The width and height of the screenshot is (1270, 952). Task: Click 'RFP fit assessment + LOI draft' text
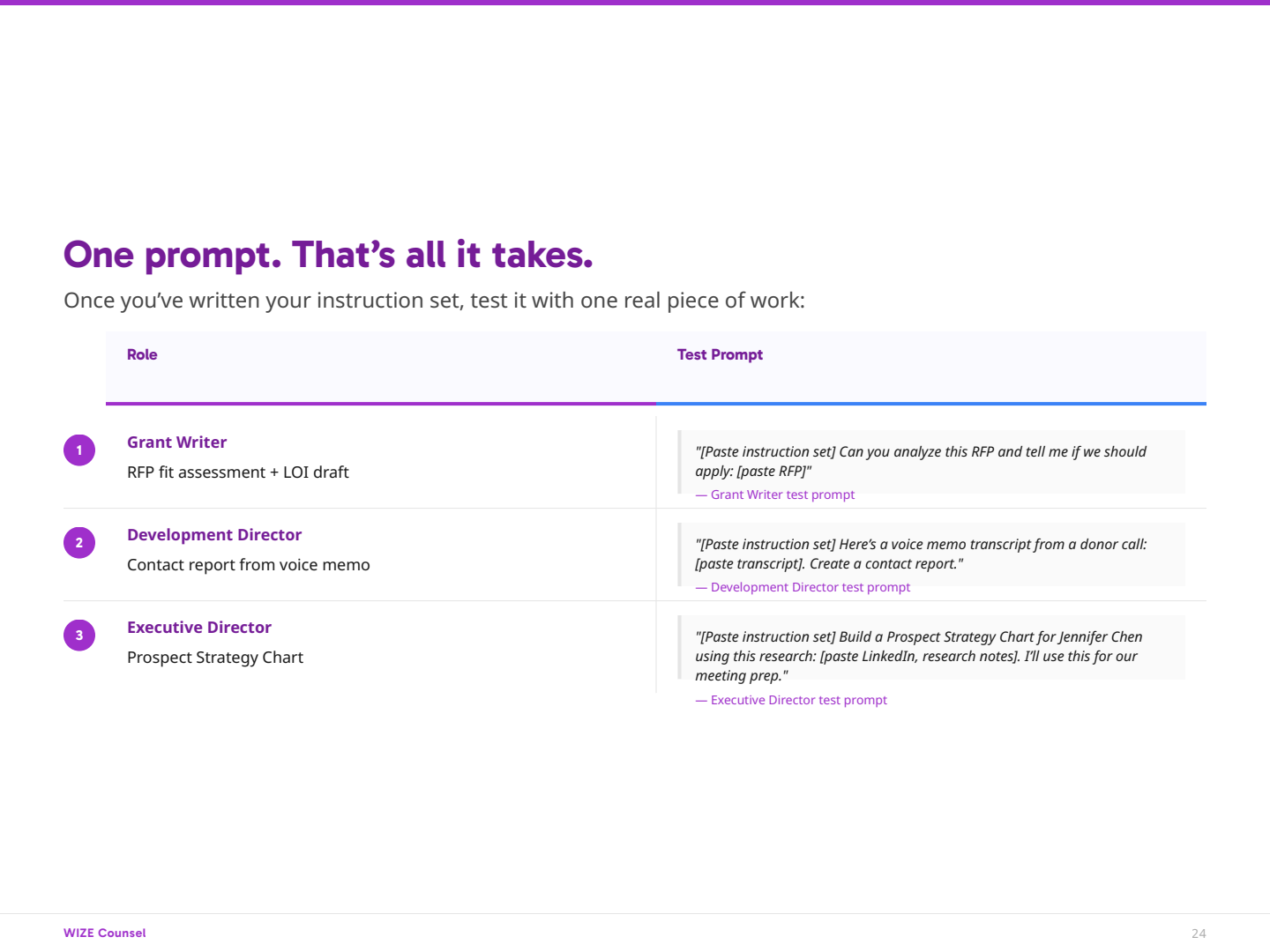point(238,472)
